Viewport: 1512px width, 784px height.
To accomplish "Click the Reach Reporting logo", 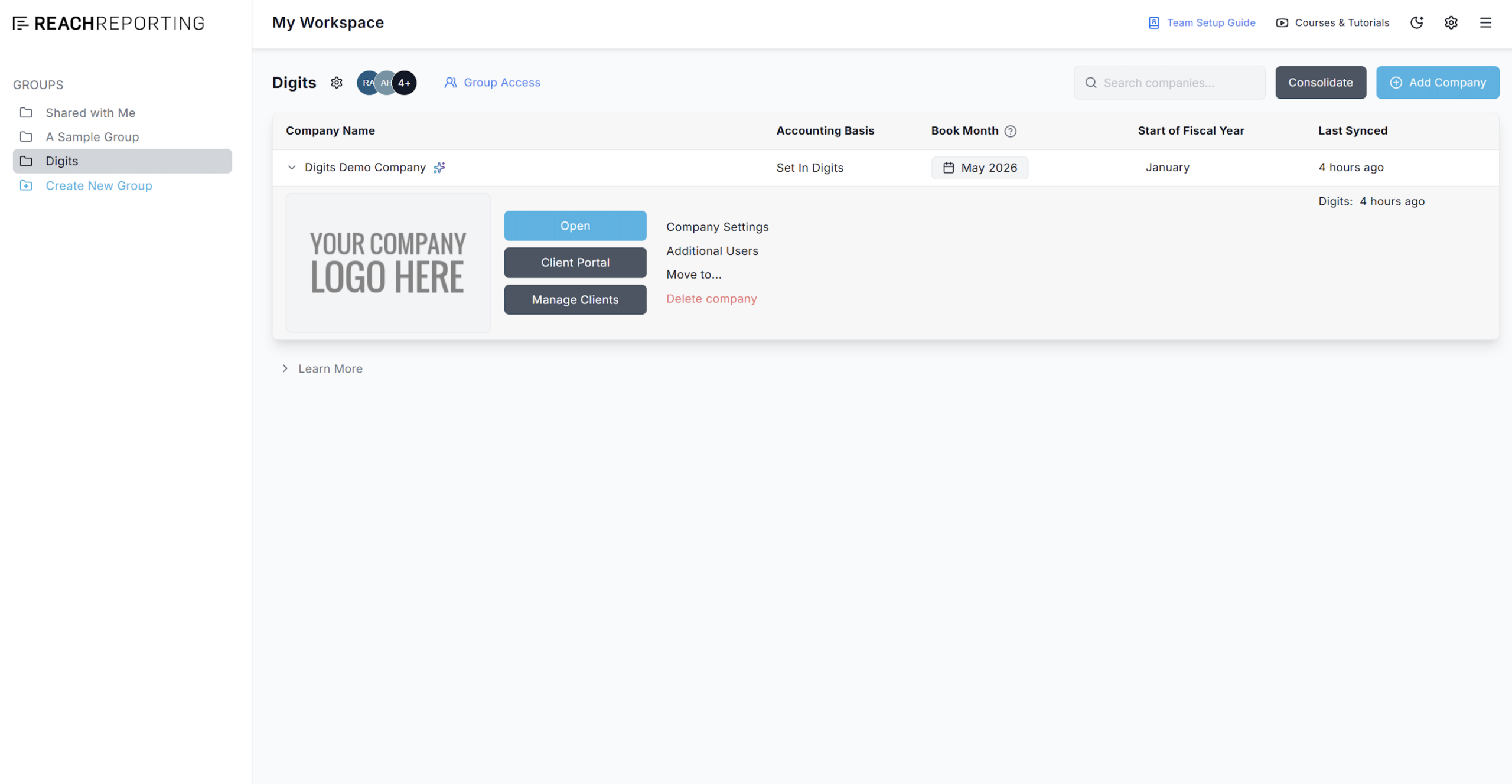I will point(109,23).
